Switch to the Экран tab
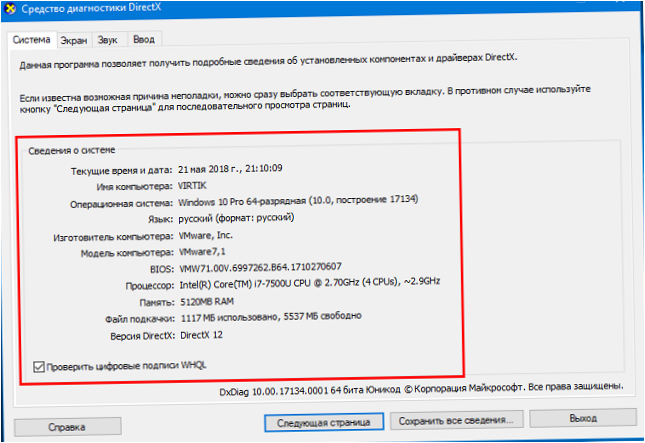 (x=74, y=40)
